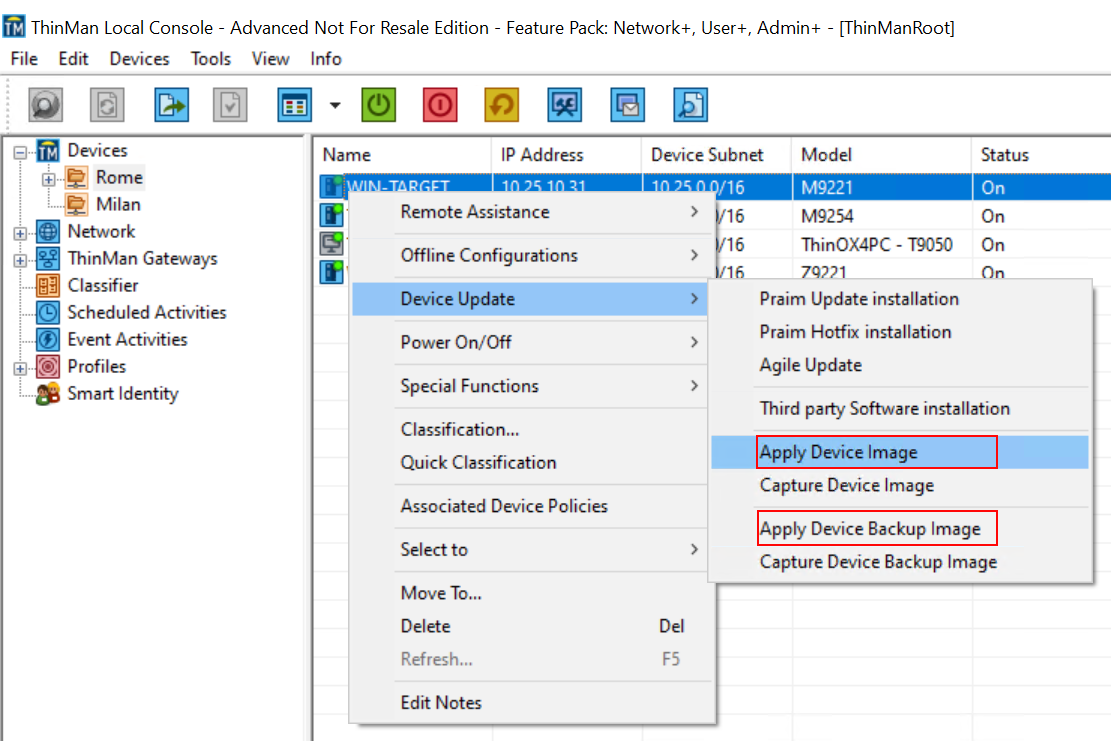Expand the Profiles tree node

[x=20, y=368]
